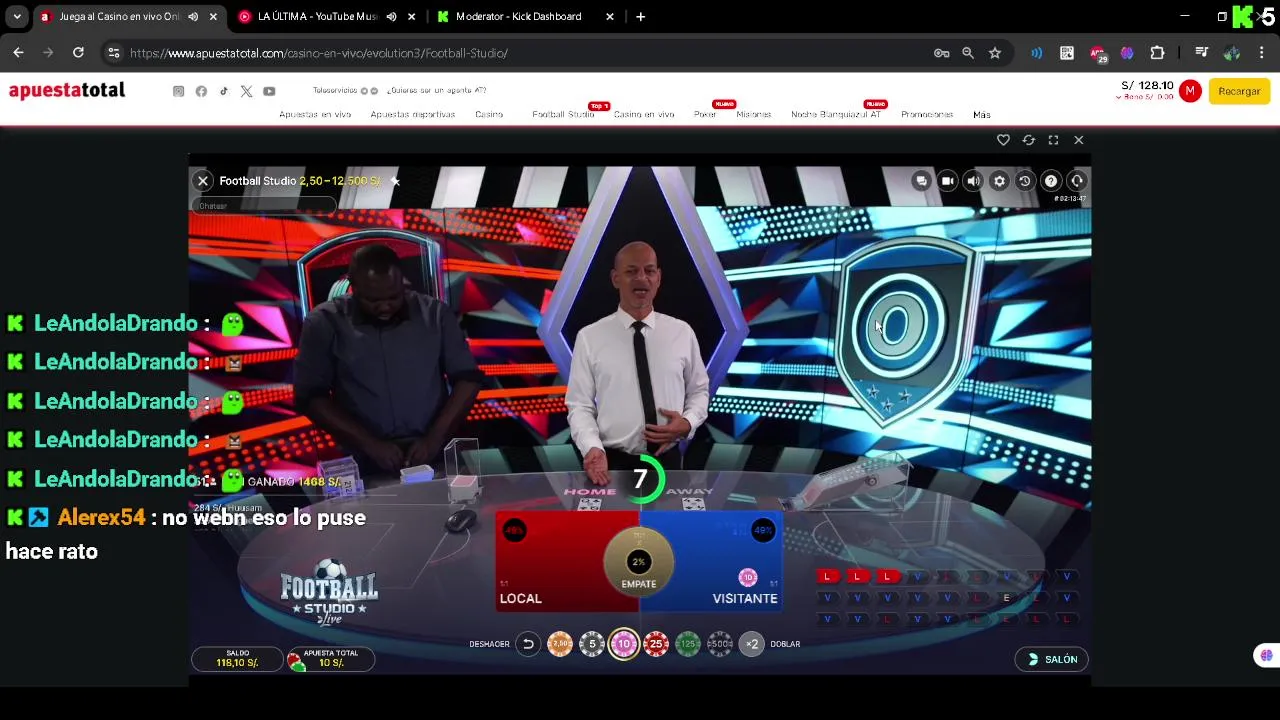Open apuestatotal TikTok icon
Screen dimensions: 1280x720
(x=224, y=91)
